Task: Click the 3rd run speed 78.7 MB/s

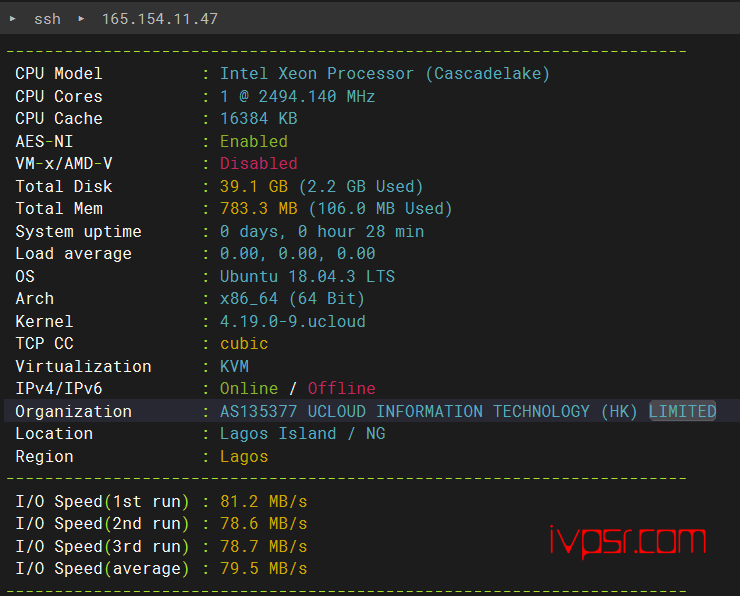Action: (263, 546)
